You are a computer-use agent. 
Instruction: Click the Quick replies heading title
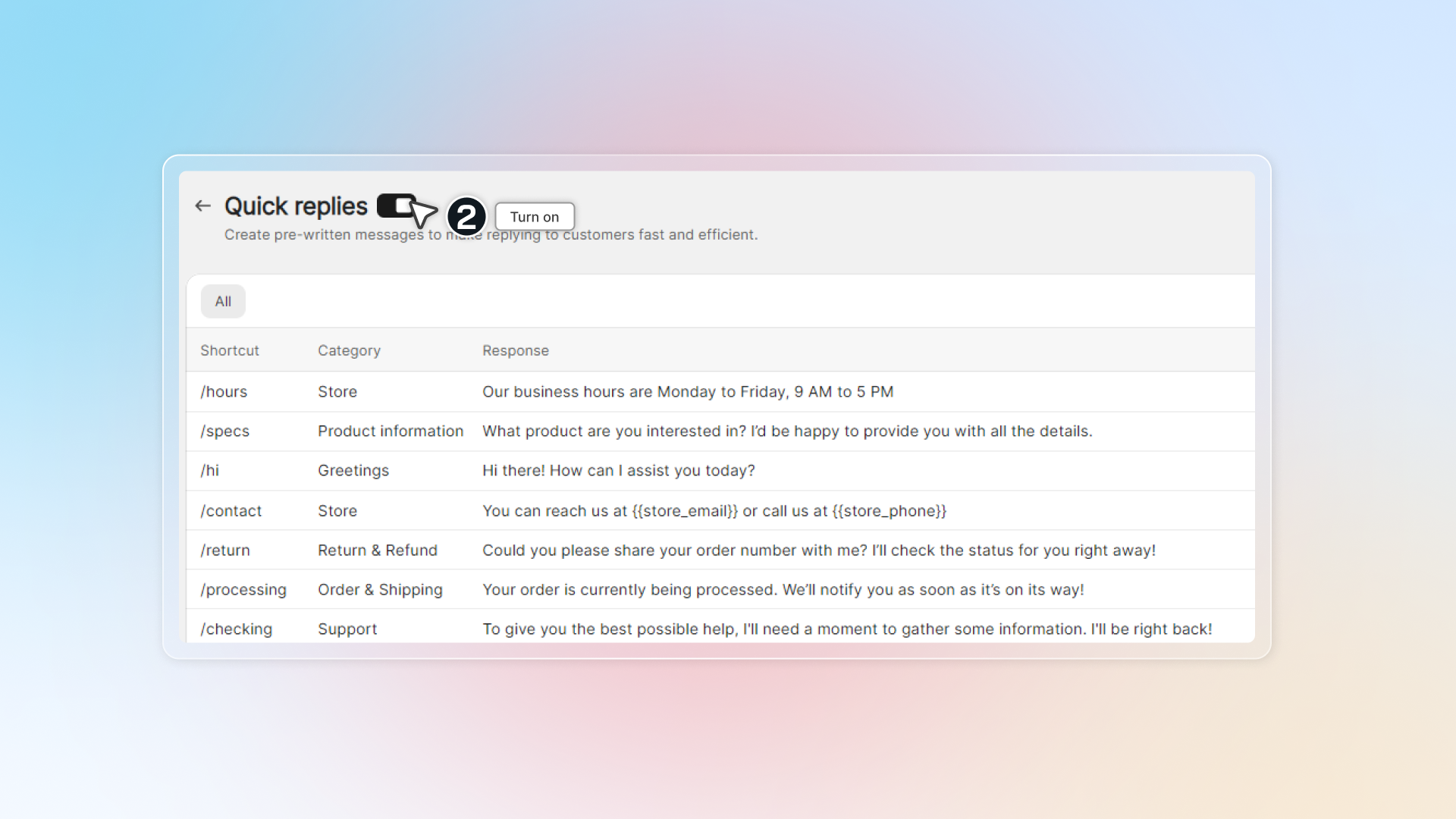coord(296,206)
